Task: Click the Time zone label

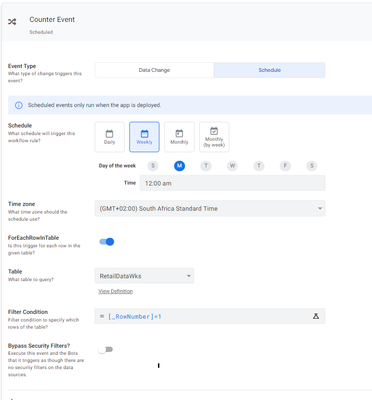Action: [21, 204]
